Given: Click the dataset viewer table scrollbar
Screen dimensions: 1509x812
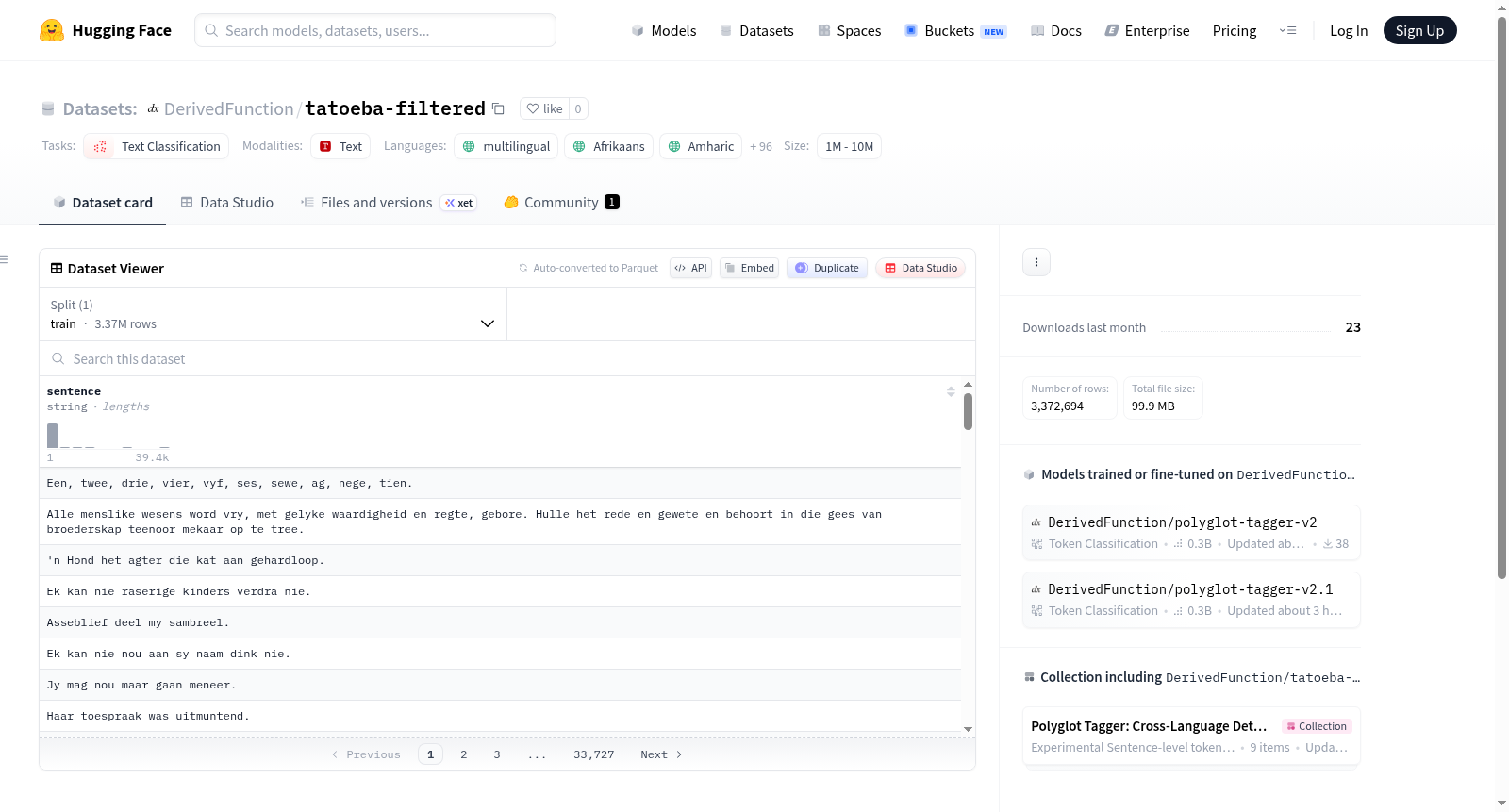Looking at the screenshot, I should click(x=968, y=411).
